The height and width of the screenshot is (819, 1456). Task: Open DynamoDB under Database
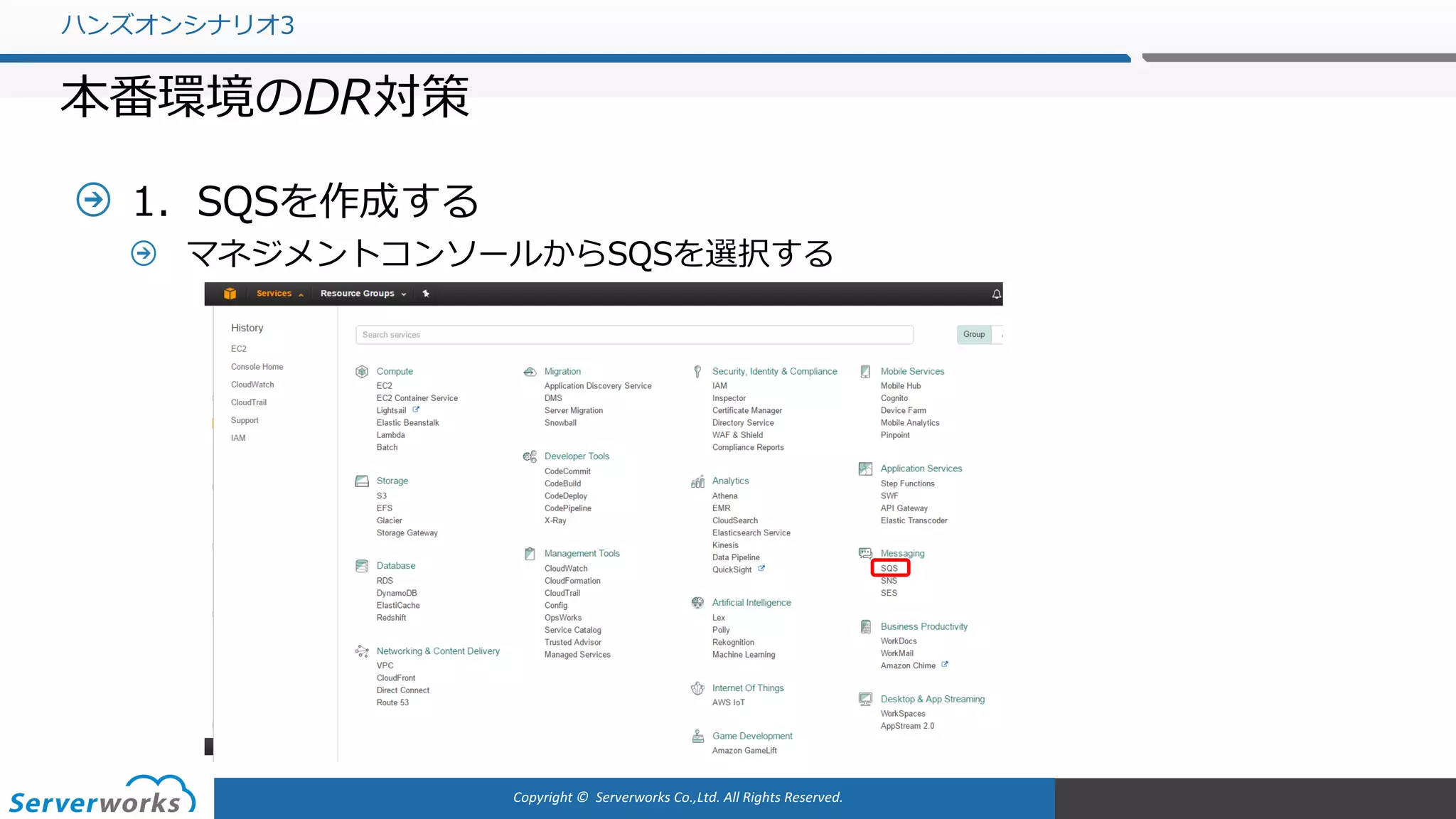click(x=396, y=593)
